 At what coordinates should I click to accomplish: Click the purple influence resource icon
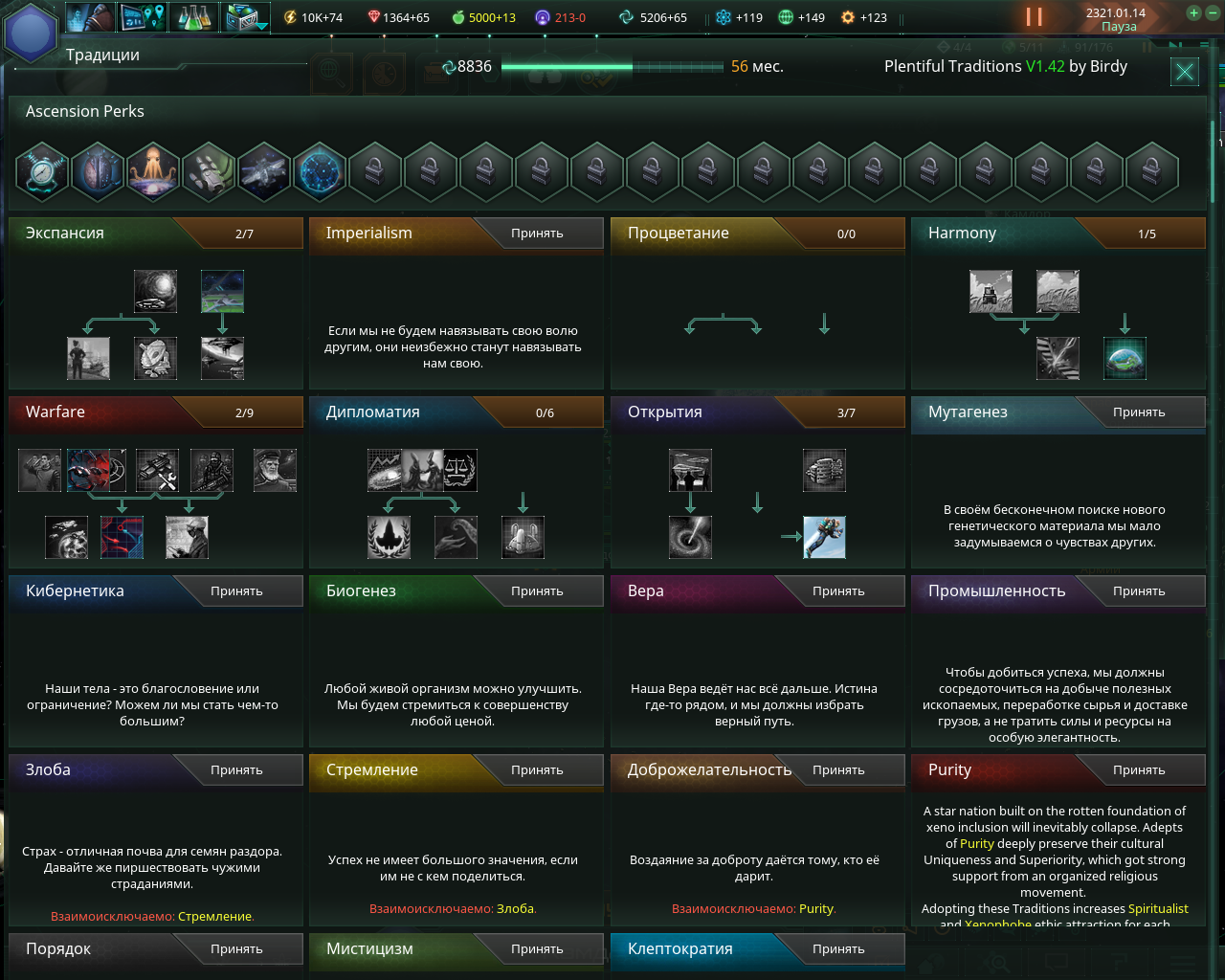point(543,17)
